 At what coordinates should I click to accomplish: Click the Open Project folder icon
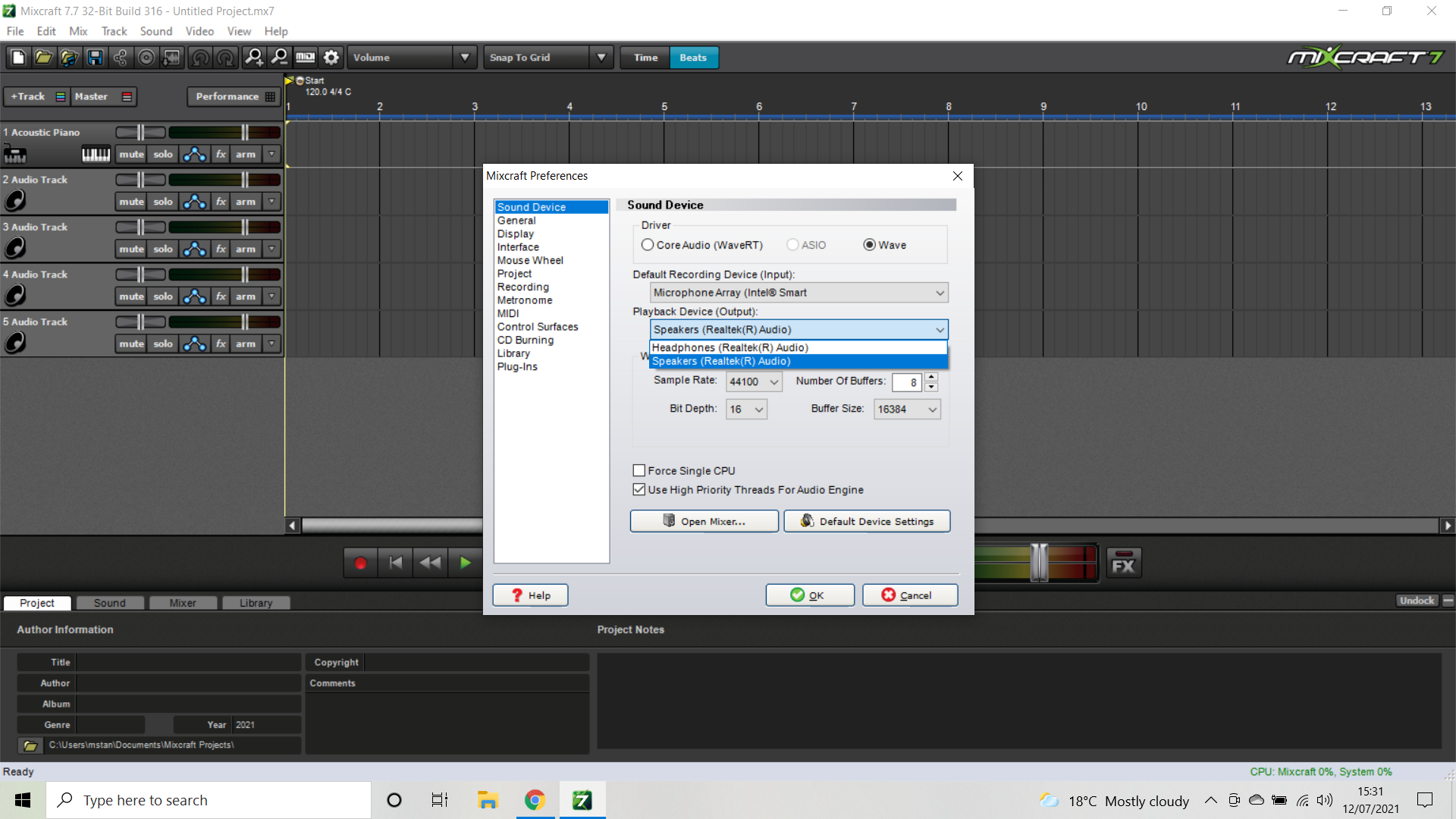pos(43,58)
